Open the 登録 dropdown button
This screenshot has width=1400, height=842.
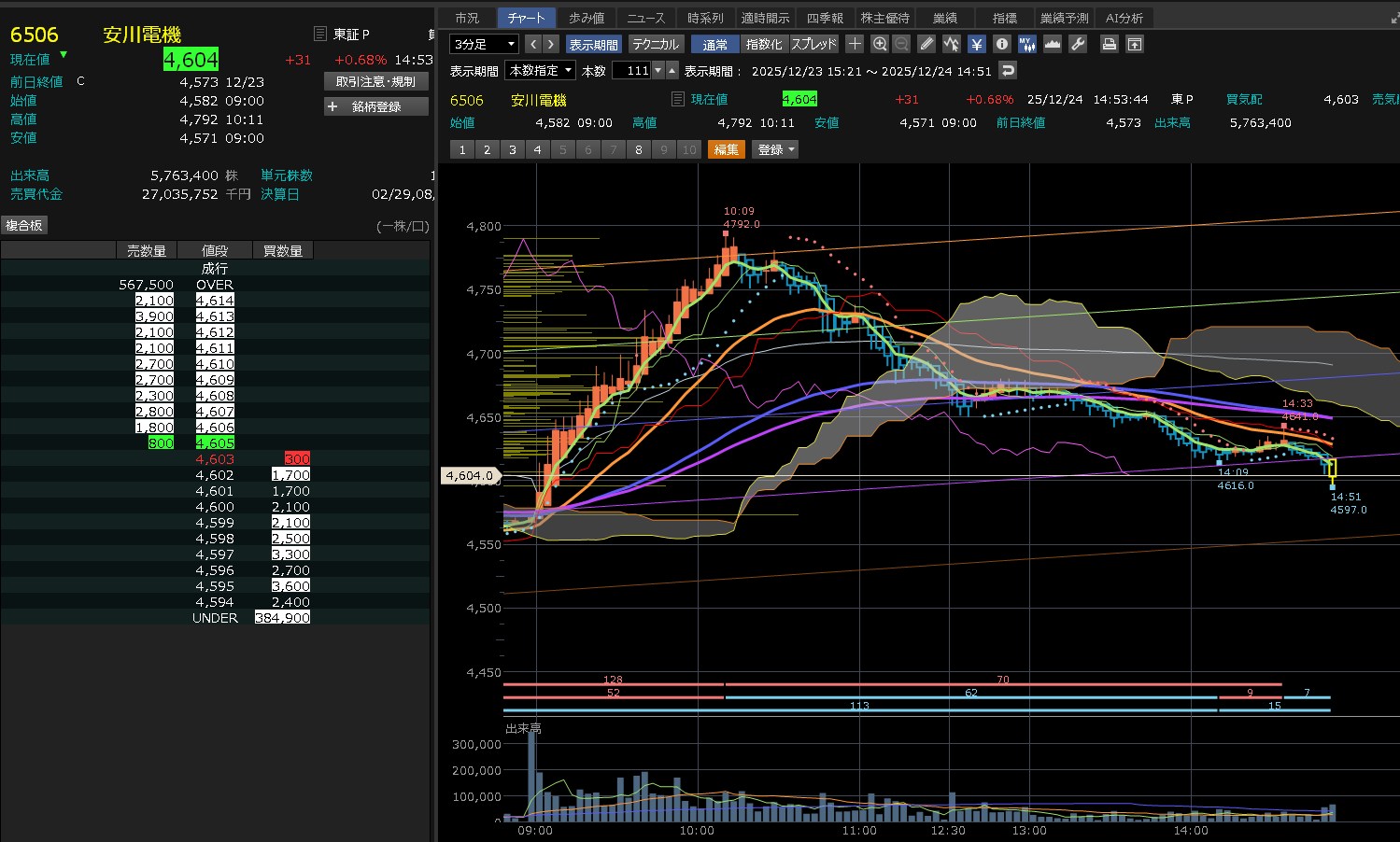point(775,149)
